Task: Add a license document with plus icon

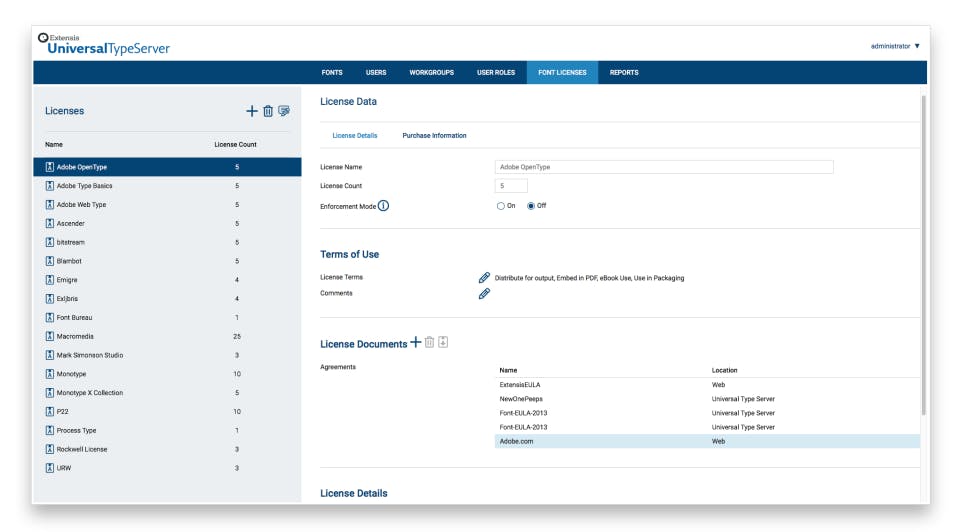Action: (x=416, y=342)
